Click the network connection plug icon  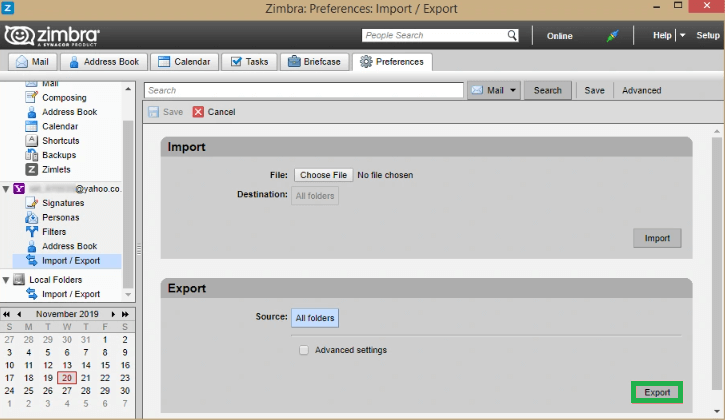tap(613, 36)
